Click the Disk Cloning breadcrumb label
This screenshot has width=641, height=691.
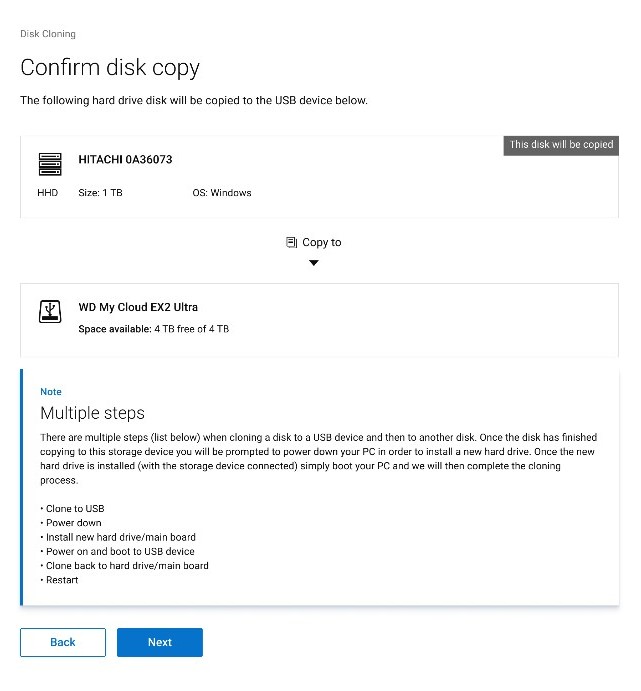(48, 34)
